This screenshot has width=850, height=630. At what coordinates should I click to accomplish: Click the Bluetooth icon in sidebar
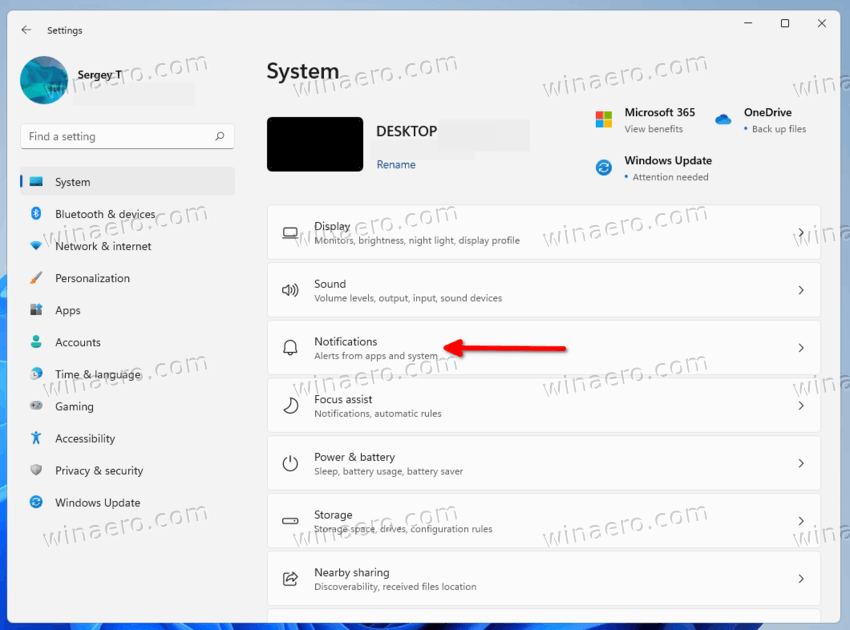[x=36, y=214]
